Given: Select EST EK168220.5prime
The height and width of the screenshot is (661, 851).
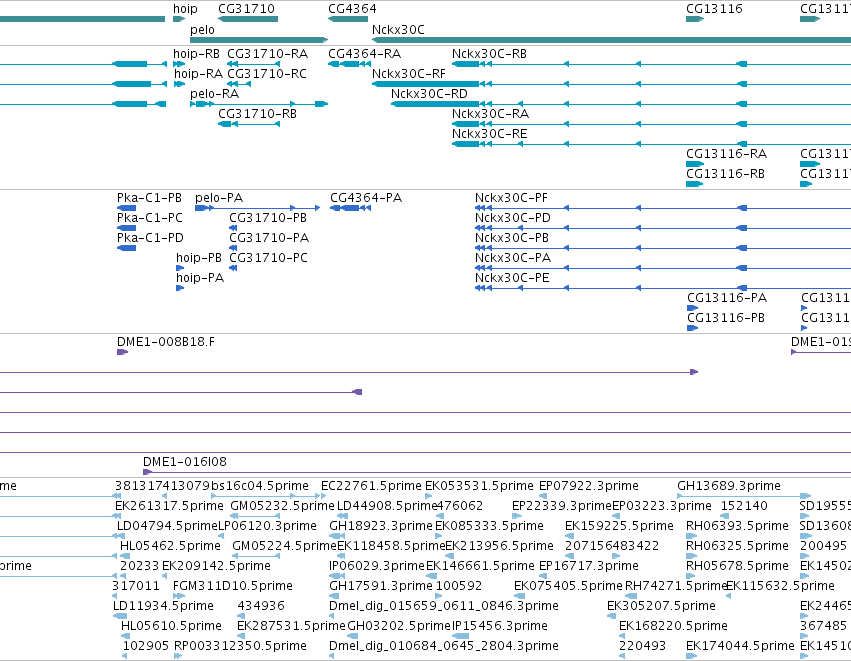Looking at the screenshot, I should tap(674, 627).
